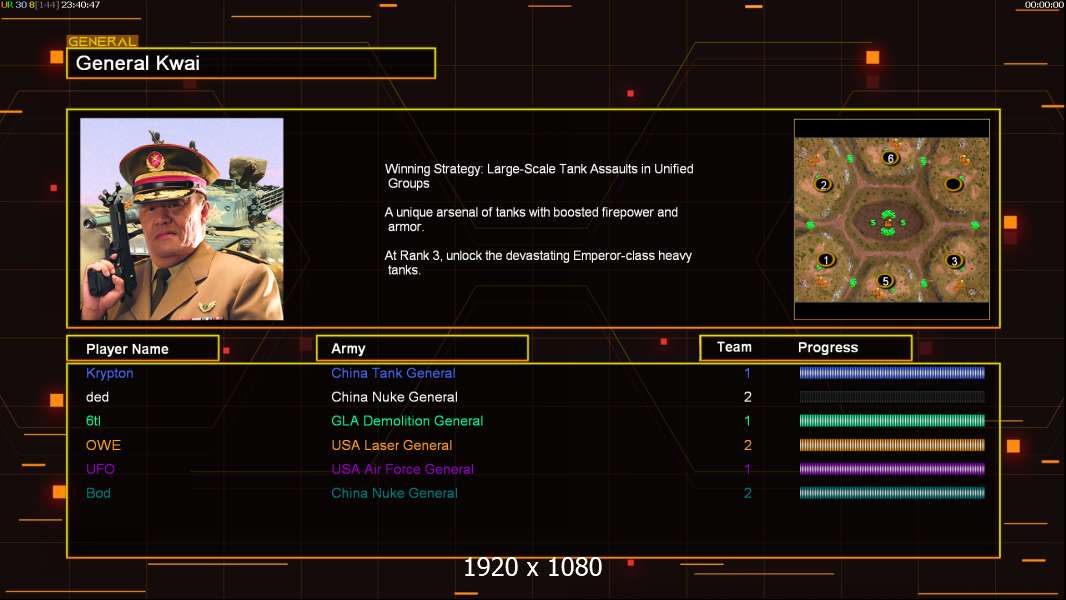Click the yellow GENERAL label tag
Image resolution: width=1066 pixels, height=600 pixels.
coord(103,41)
